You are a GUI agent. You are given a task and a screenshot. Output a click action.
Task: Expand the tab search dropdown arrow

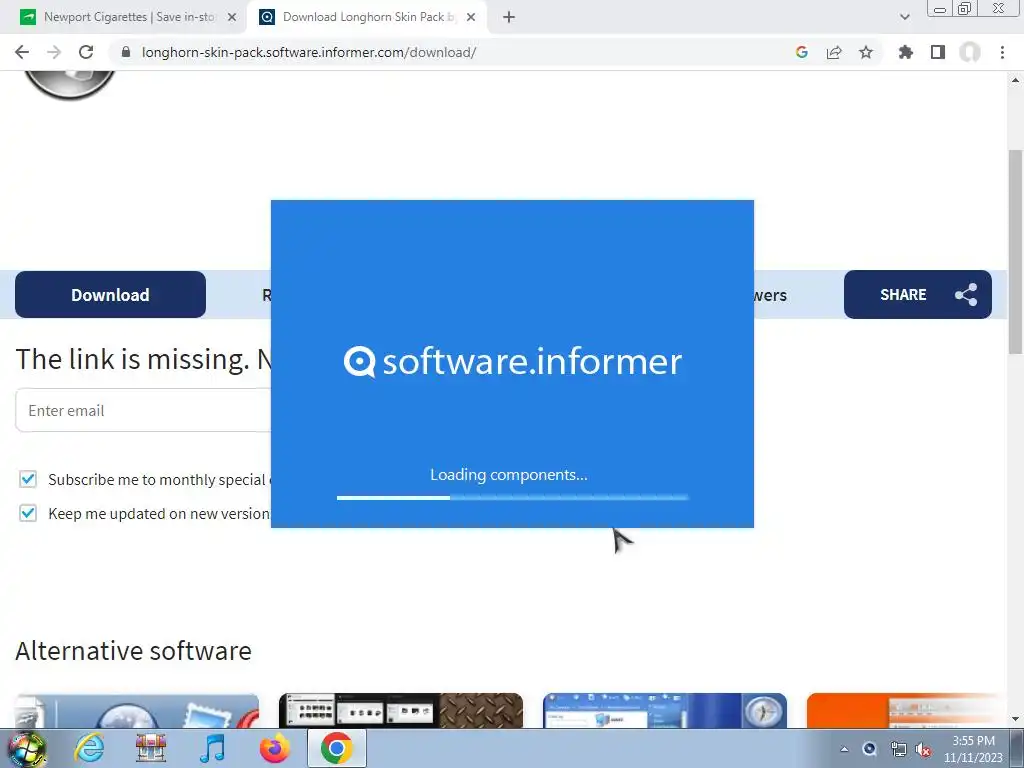pos(904,17)
